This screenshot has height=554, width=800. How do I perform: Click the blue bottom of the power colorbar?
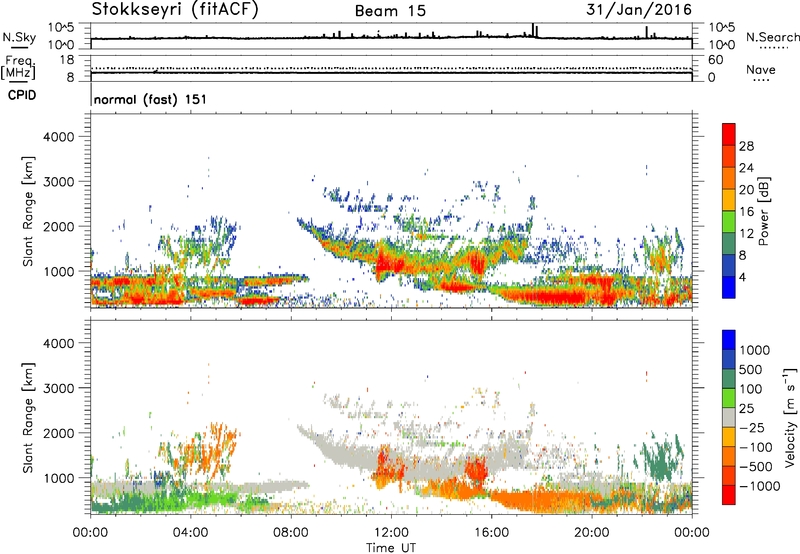click(729, 287)
